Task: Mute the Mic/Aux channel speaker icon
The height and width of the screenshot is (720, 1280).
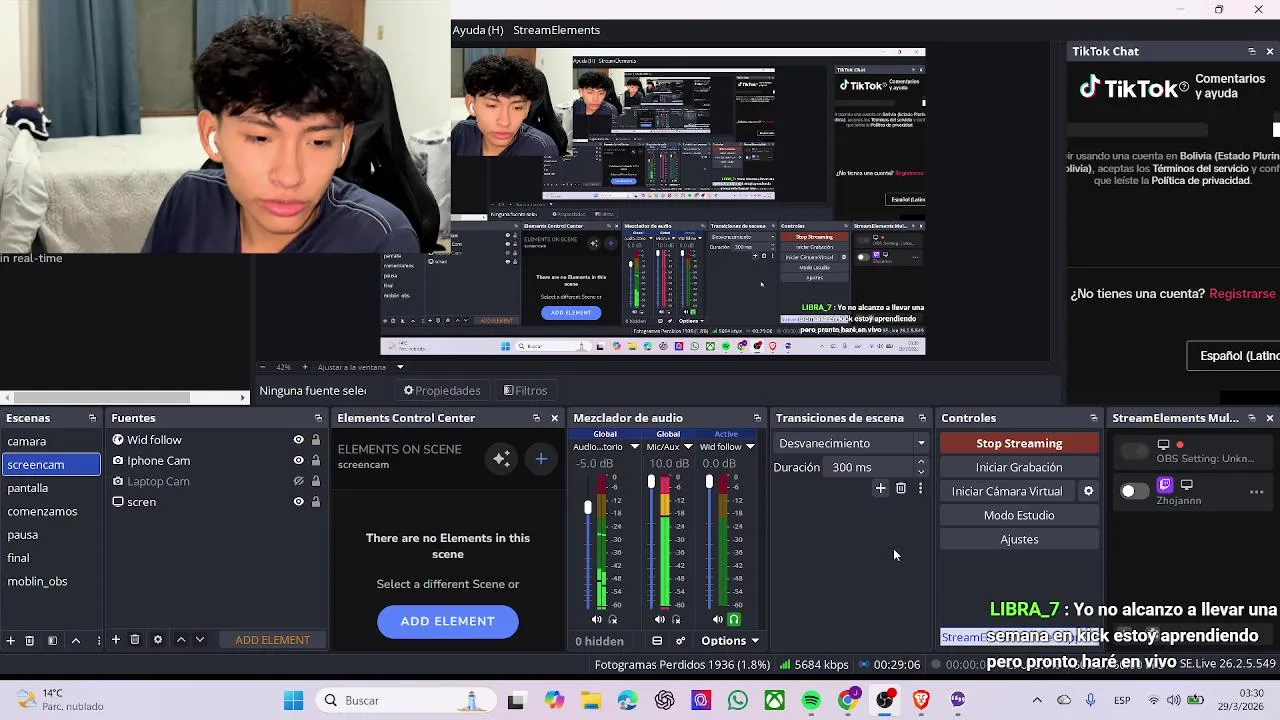Action: (x=660, y=620)
